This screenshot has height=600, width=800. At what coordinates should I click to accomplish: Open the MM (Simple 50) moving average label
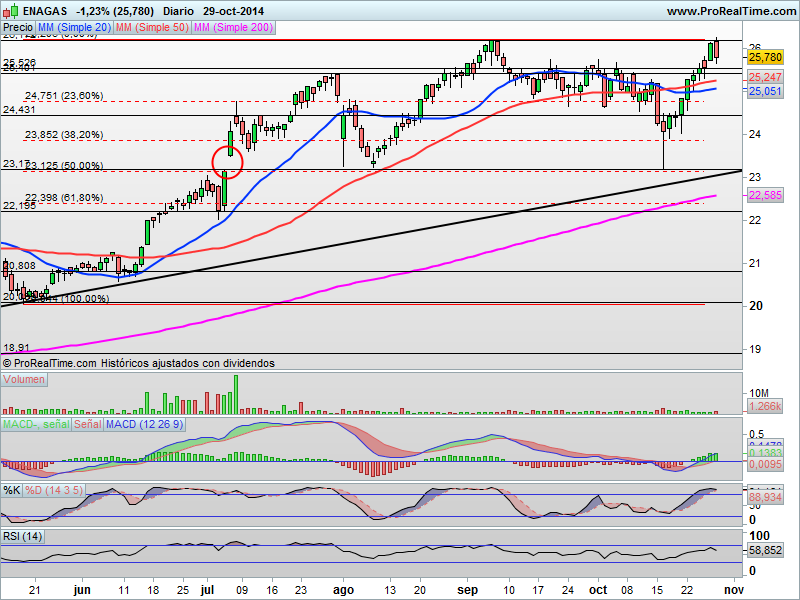pos(152,28)
